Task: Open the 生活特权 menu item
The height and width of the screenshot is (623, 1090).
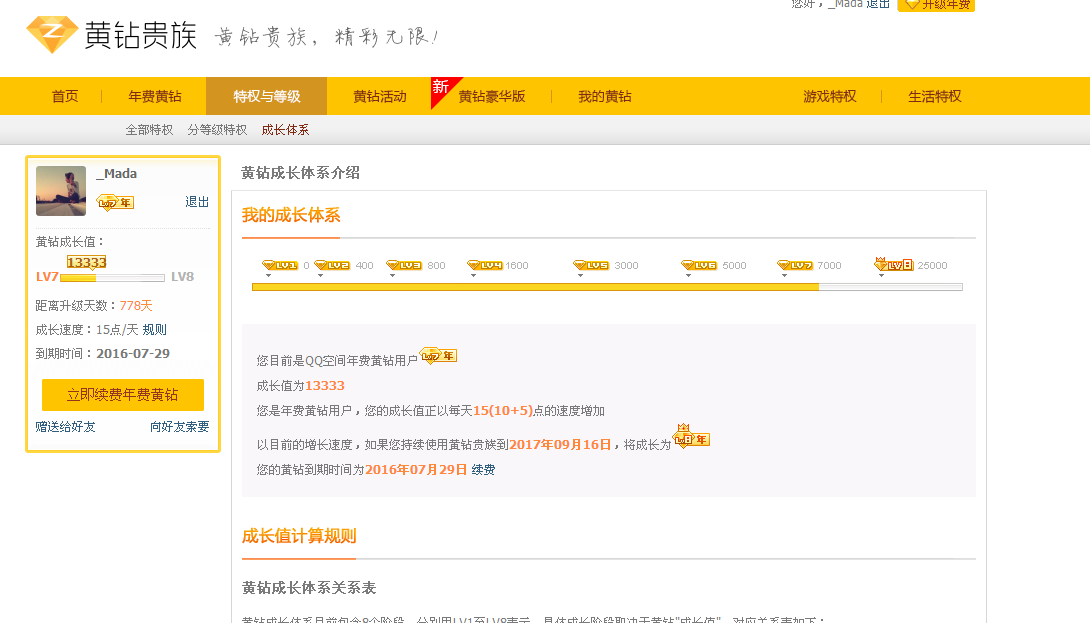Action: pos(935,96)
